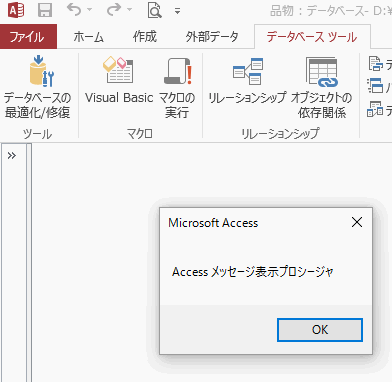Click OK in the Microsoft Access dialog

320,330
